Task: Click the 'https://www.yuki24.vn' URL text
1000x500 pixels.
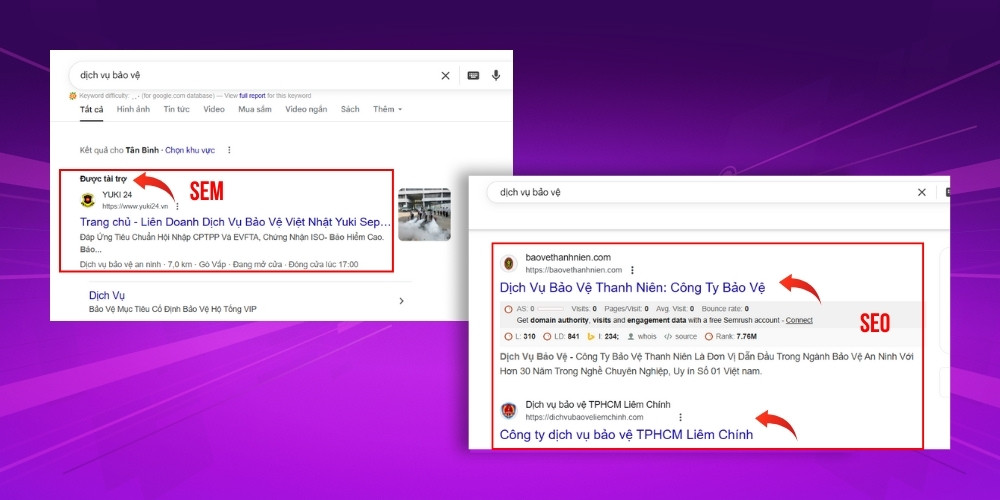Action: click(x=135, y=207)
